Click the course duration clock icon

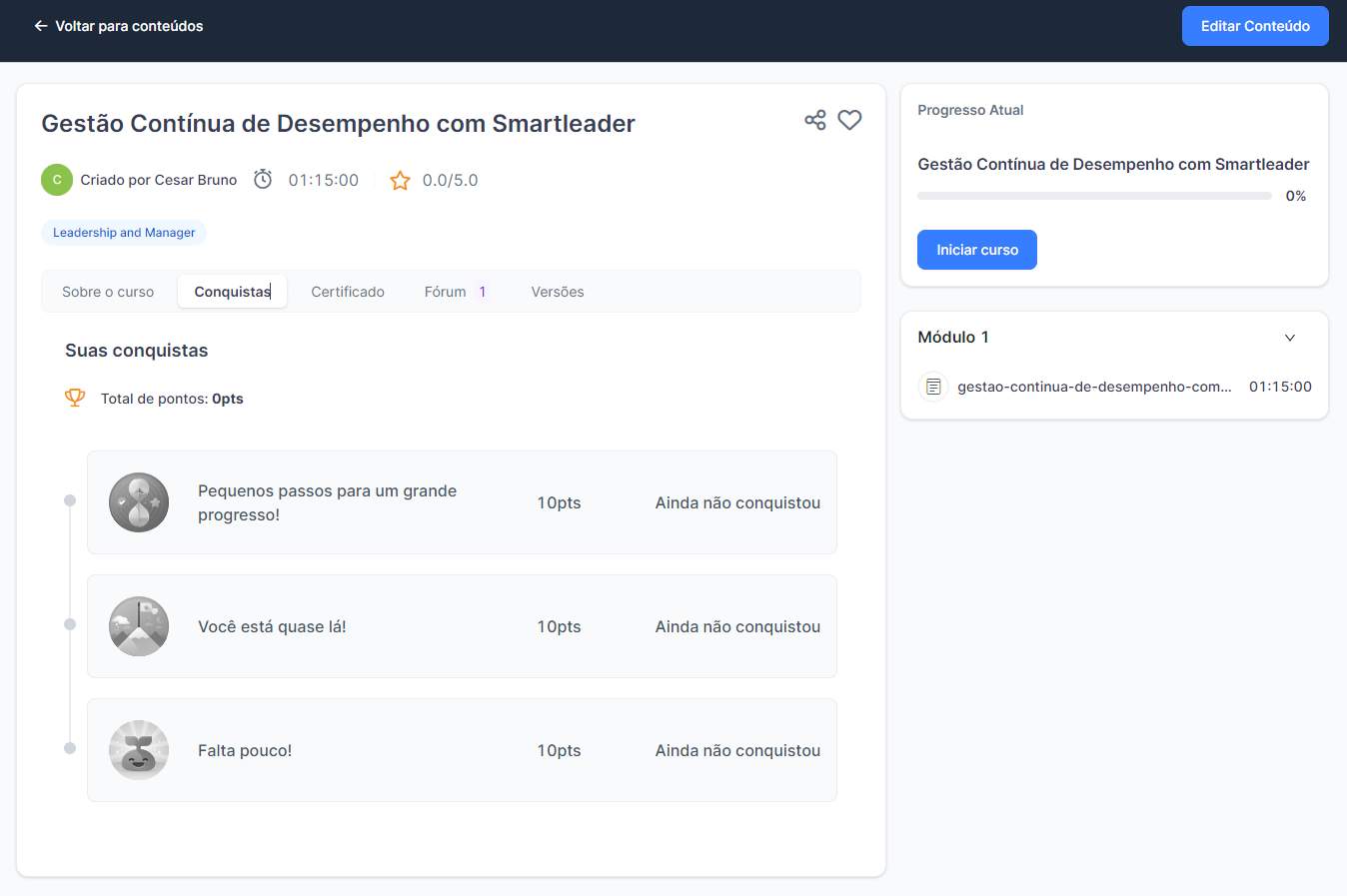pos(263,180)
